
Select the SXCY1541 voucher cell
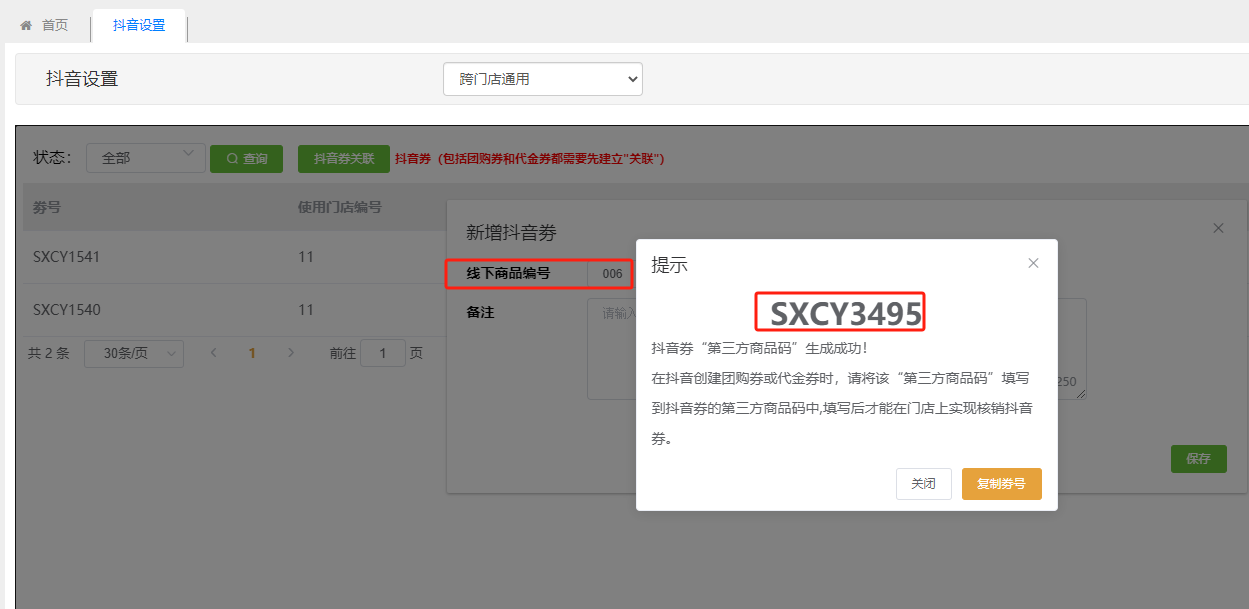[67, 257]
